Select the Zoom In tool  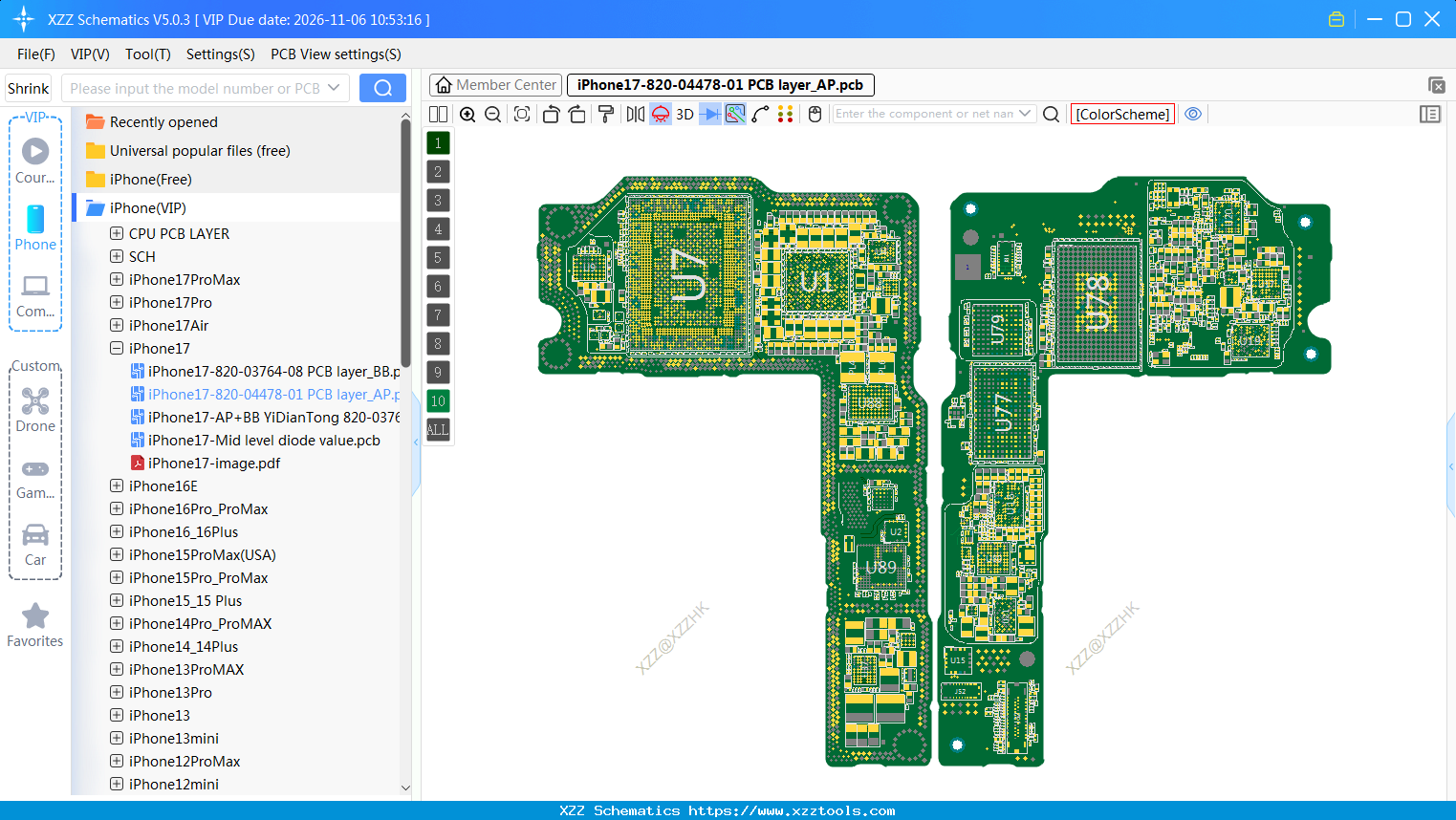467,114
